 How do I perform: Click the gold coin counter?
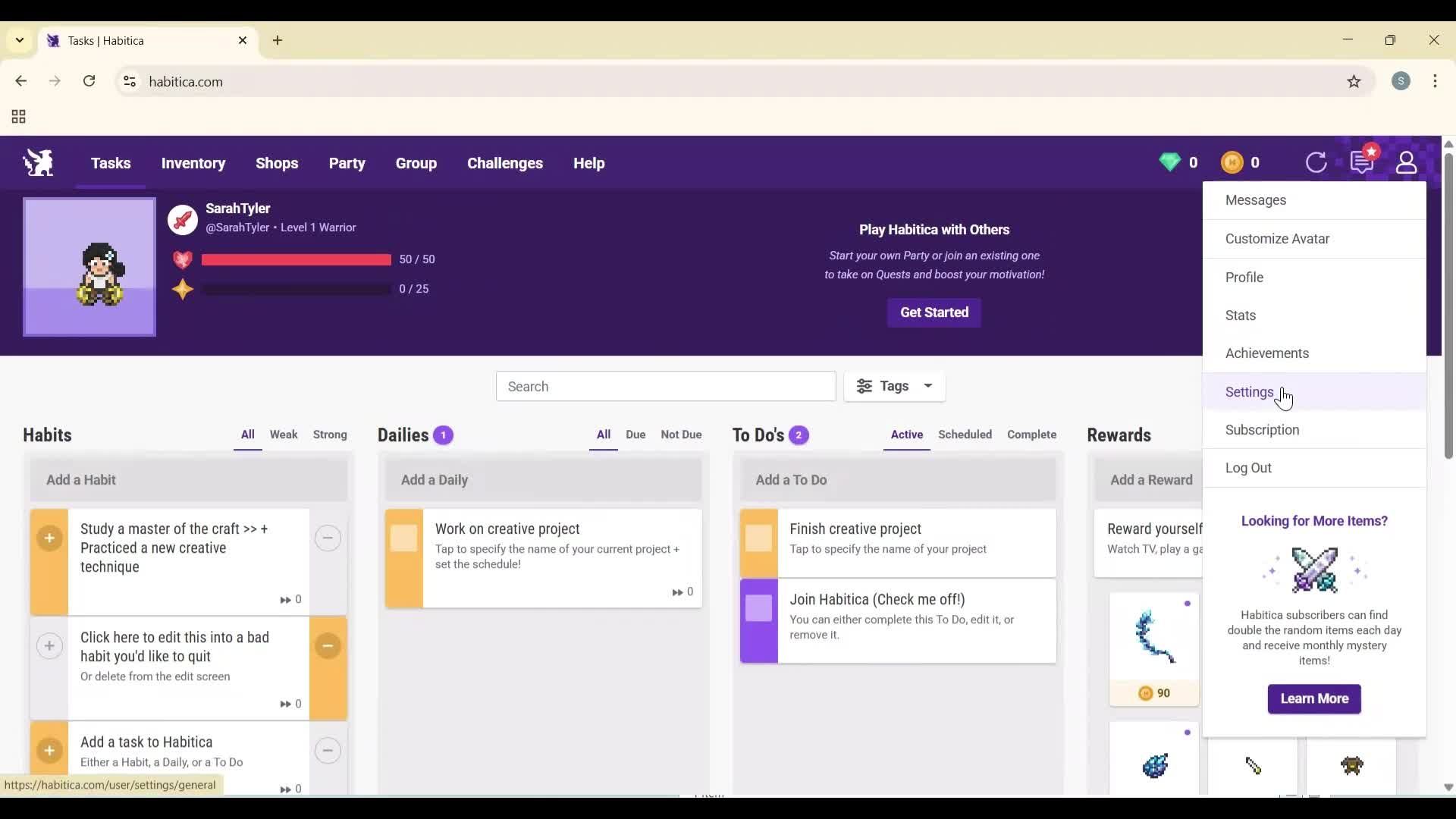pos(1232,162)
